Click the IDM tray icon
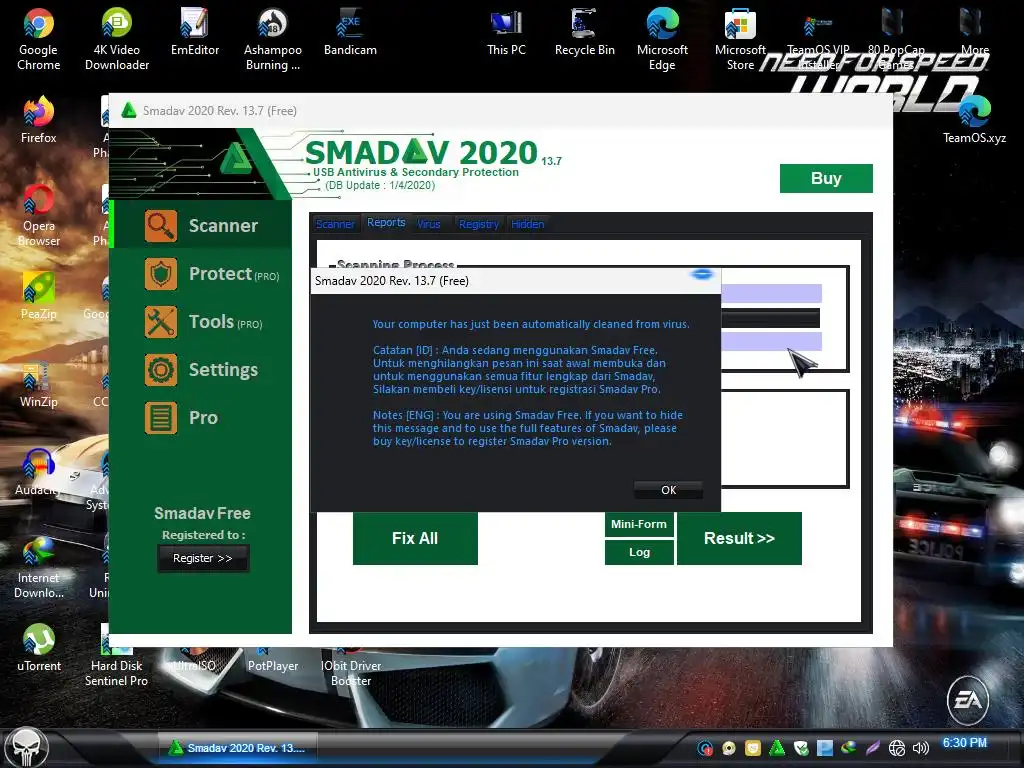Image resolution: width=1024 pixels, height=768 pixels. click(x=848, y=748)
